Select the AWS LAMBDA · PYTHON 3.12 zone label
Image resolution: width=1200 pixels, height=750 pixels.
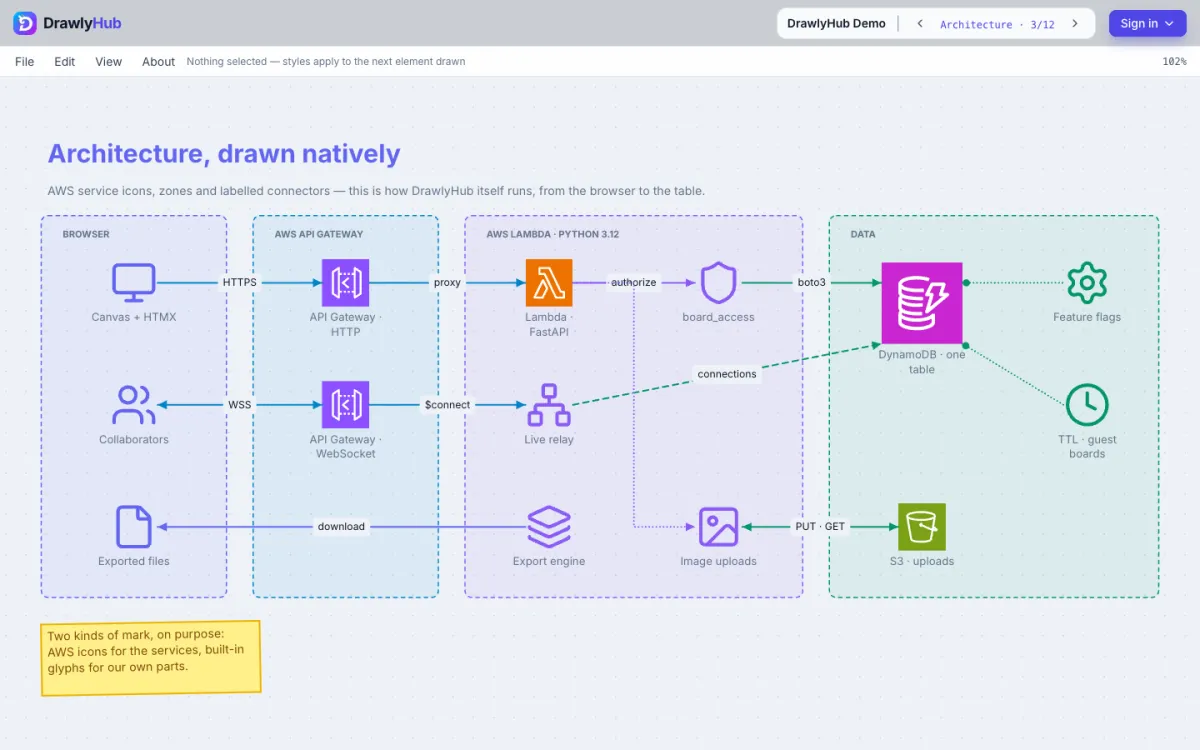pyautogui.click(x=553, y=235)
